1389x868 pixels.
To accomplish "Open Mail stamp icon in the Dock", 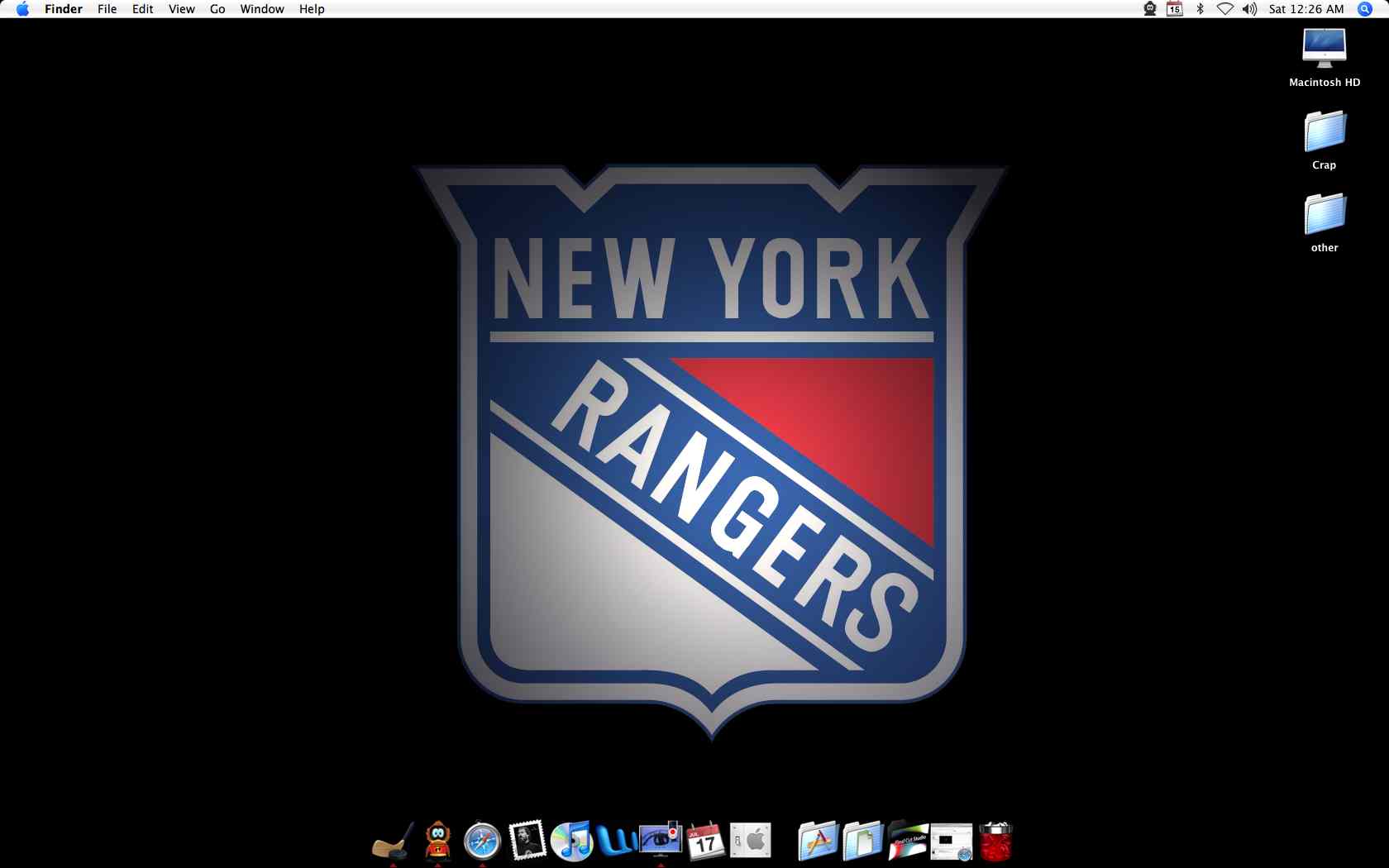I will pyautogui.click(x=527, y=842).
